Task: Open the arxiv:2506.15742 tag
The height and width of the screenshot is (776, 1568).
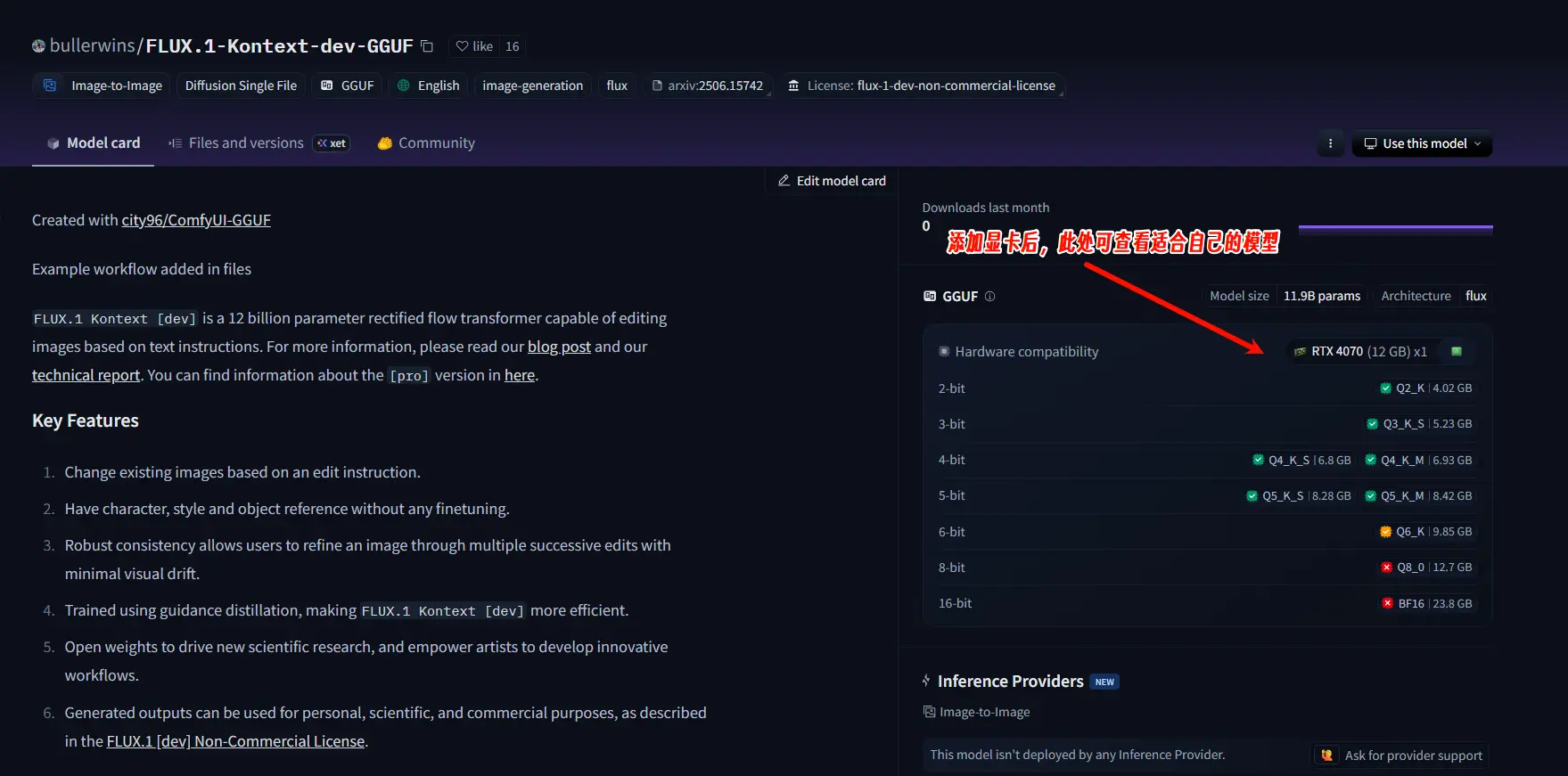Action: click(707, 86)
